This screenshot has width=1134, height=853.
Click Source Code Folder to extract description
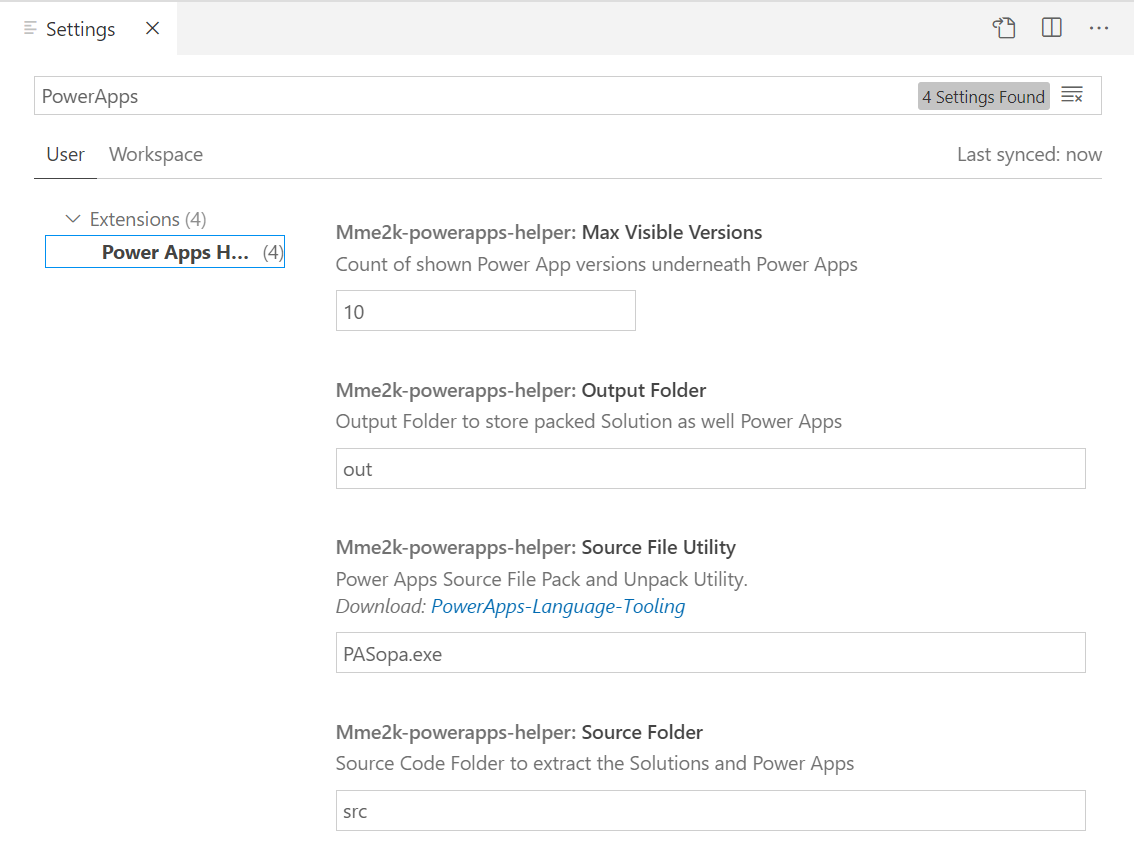tap(594, 763)
